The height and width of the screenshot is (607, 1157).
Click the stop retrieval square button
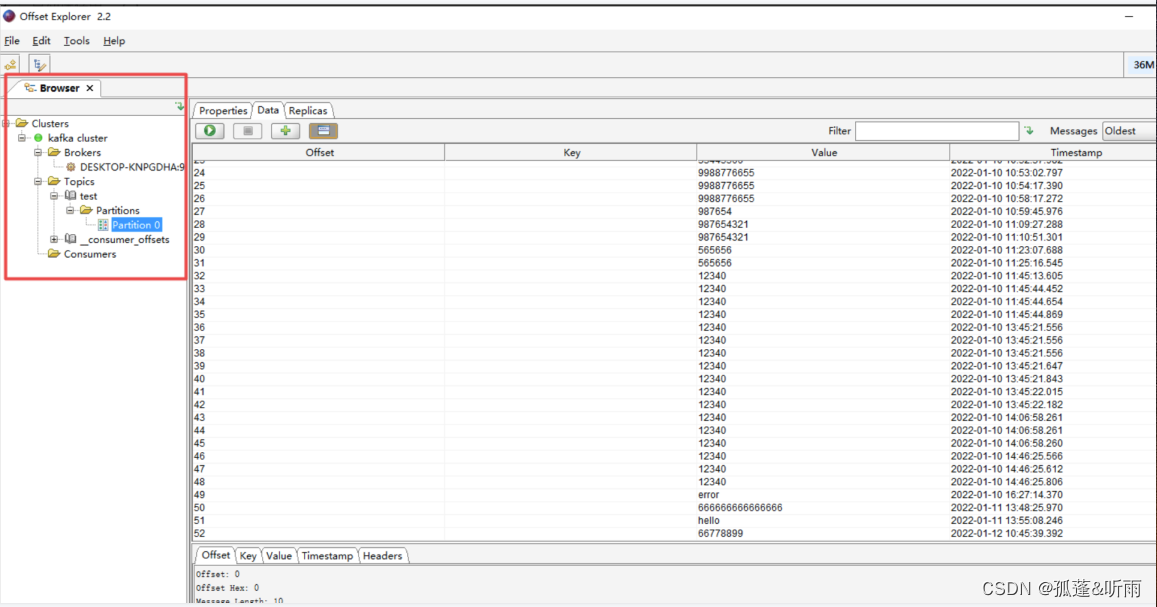click(x=248, y=131)
